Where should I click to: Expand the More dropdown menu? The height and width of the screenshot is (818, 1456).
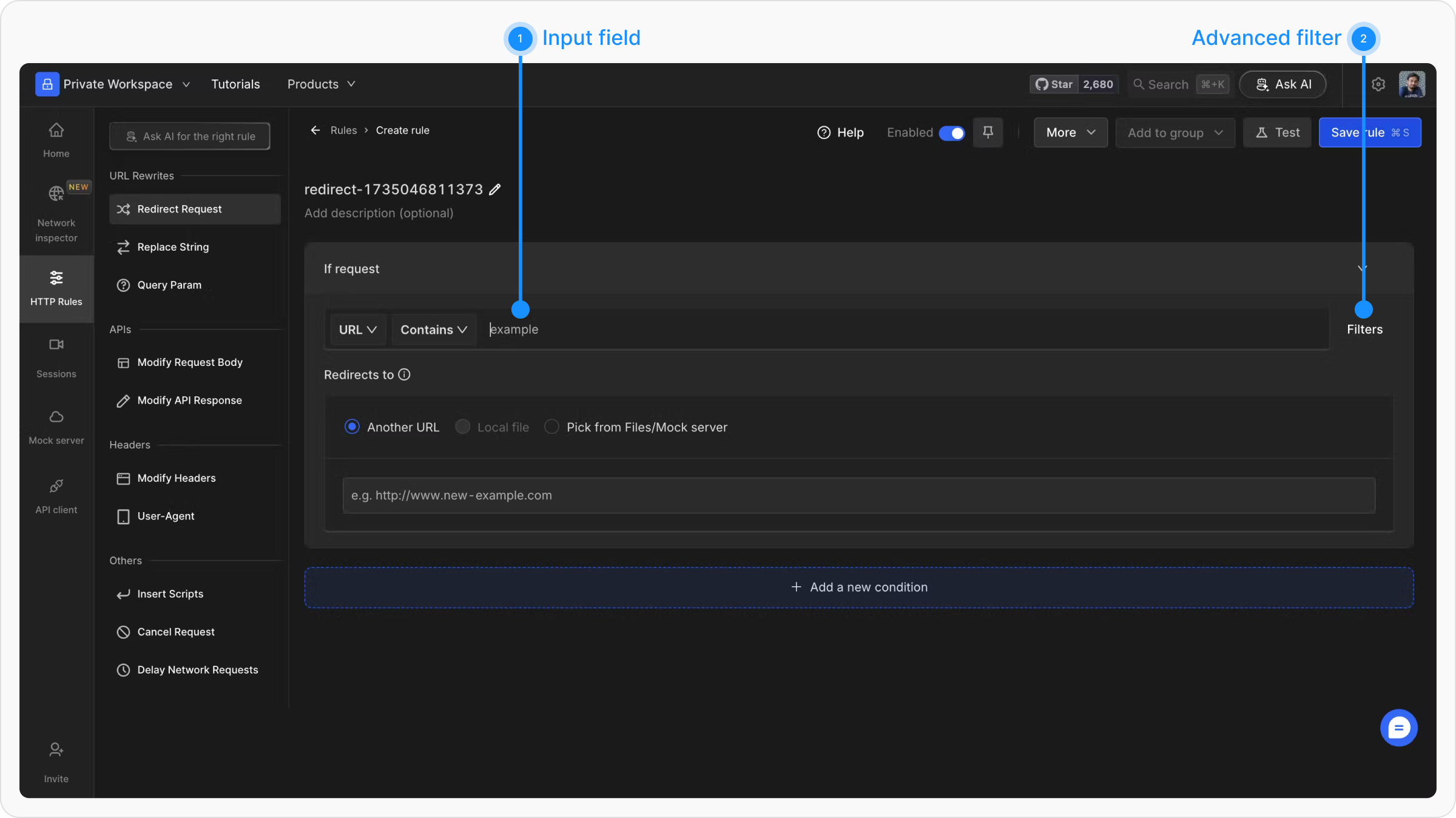(x=1070, y=133)
